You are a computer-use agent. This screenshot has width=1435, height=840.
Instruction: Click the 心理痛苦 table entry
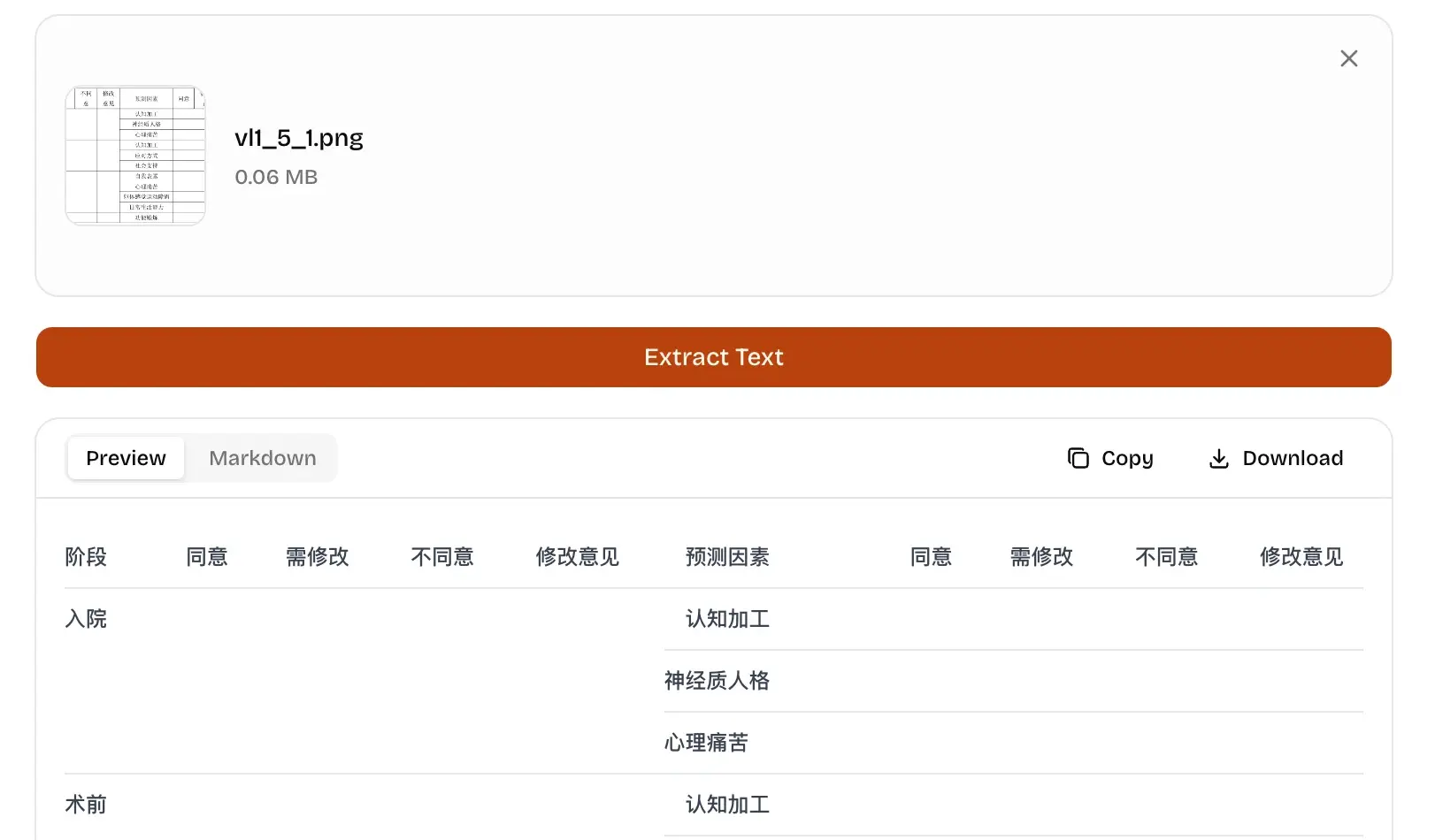pos(705,743)
